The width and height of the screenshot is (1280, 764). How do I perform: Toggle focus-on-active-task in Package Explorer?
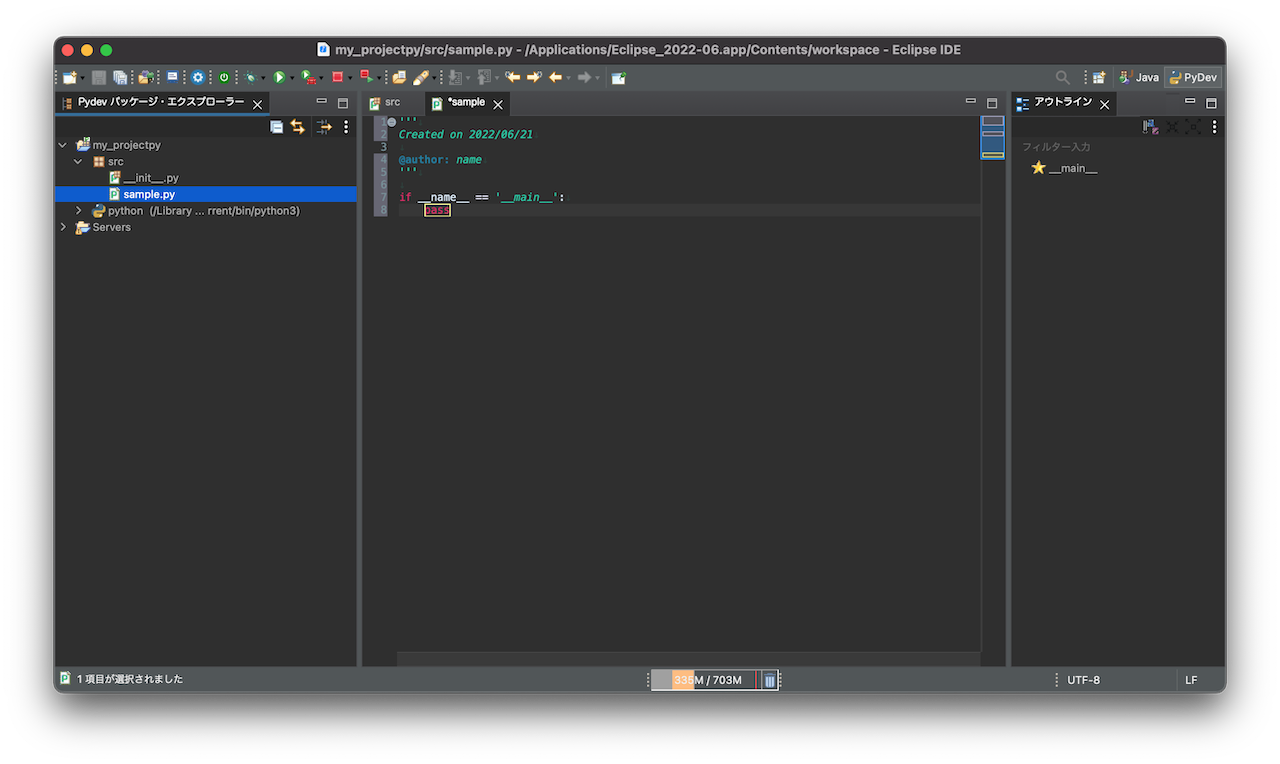click(326, 126)
